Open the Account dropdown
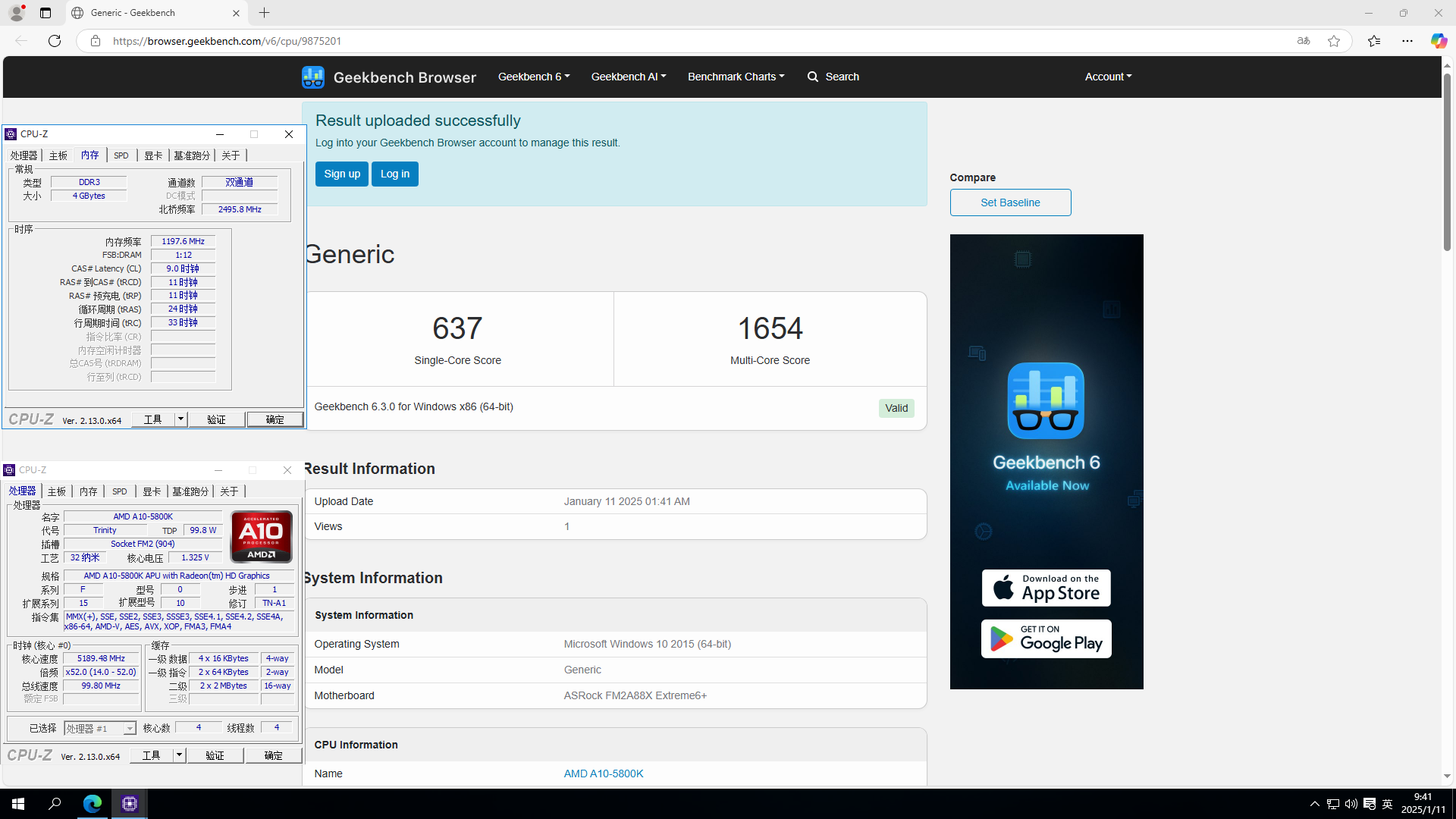The height and width of the screenshot is (819, 1456). [1108, 77]
